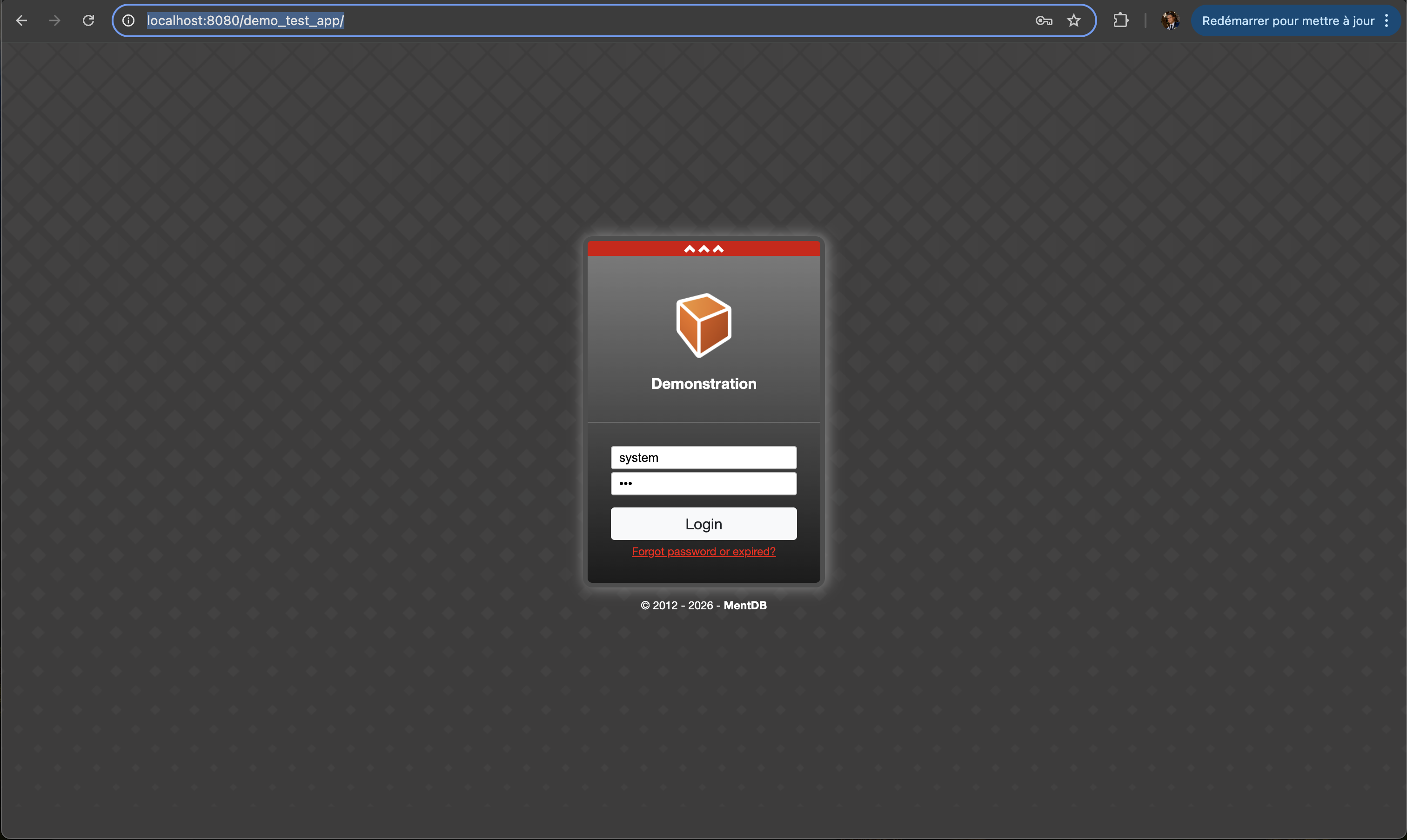Open Forgot password or expired link
This screenshot has height=840, width=1407.
[x=703, y=551]
